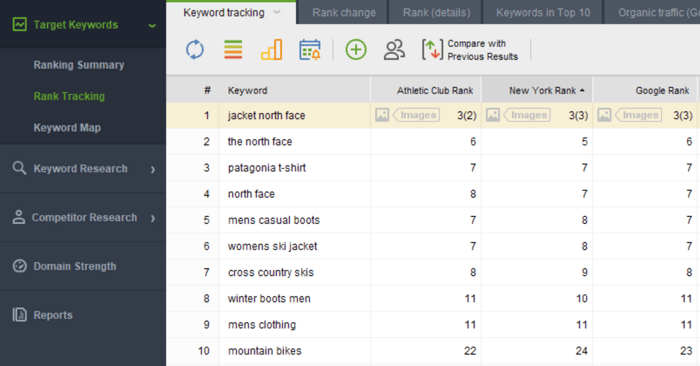The height and width of the screenshot is (366, 700).
Task: Open the competitors people icon
Action: (394, 50)
